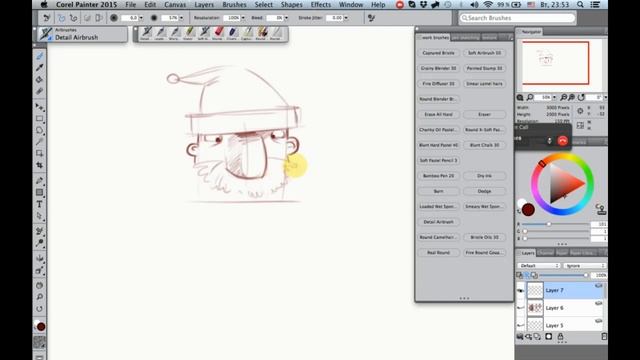Toggle visibility of Layer 5
This screenshot has height=360, width=640.
click(x=520, y=325)
